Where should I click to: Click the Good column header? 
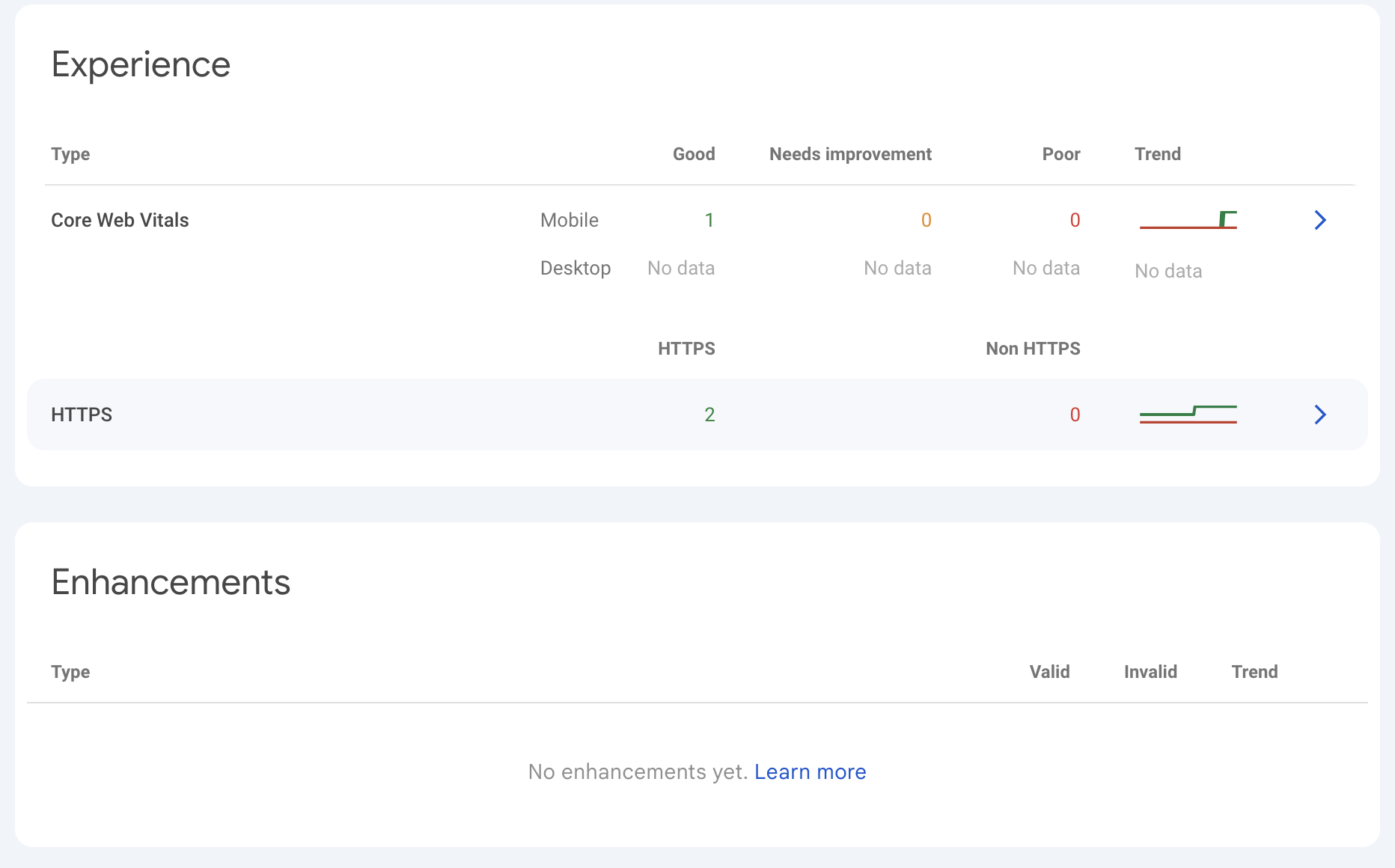694,154
